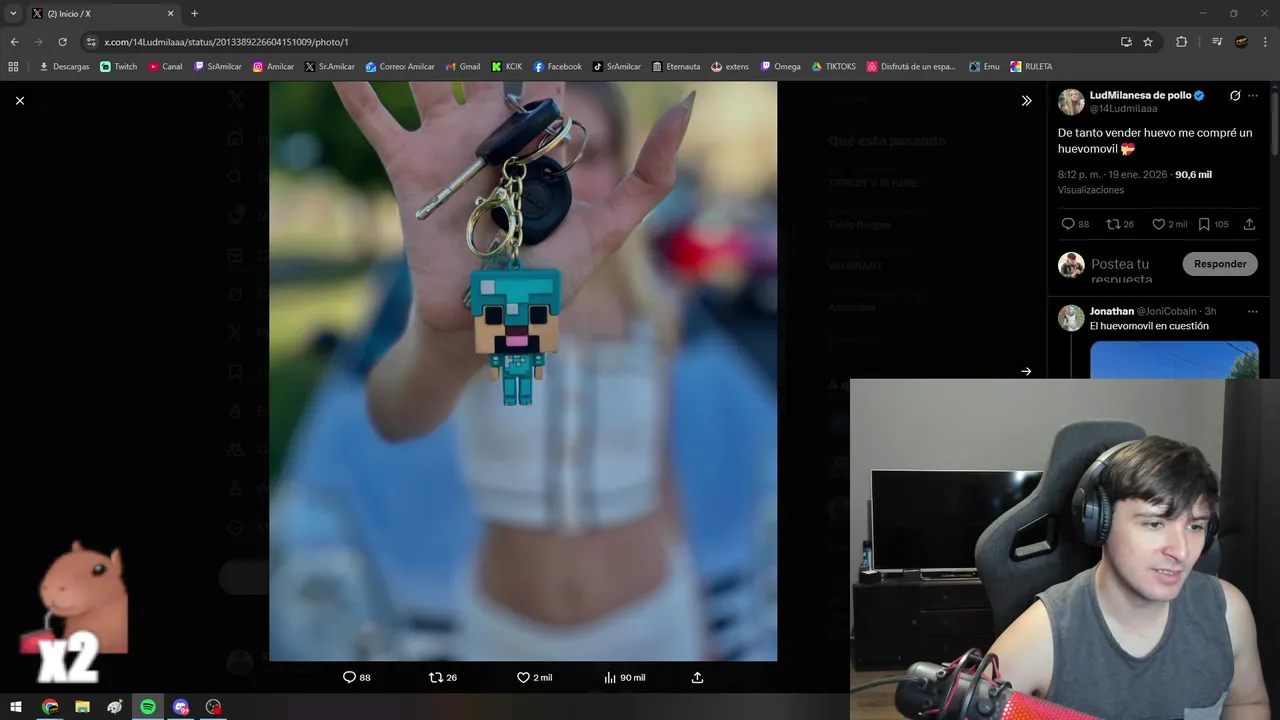Click share icon in side panel actions
The width and height of the screenshot is (1280, 720).
click(x=1249, y=224)
